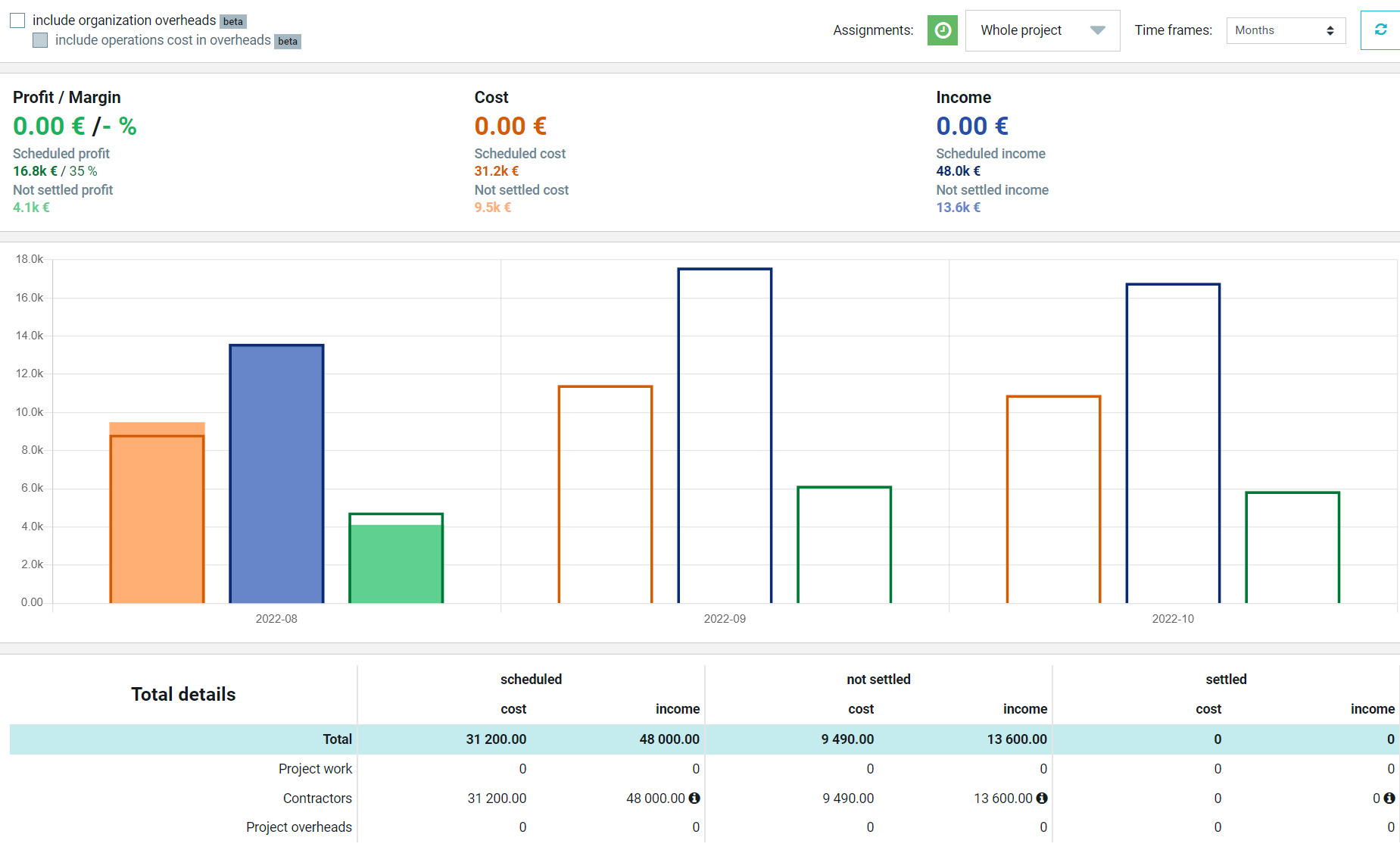Click the Contractors row label
This screenshot has height=850, width=1400.
coord(317,798)
